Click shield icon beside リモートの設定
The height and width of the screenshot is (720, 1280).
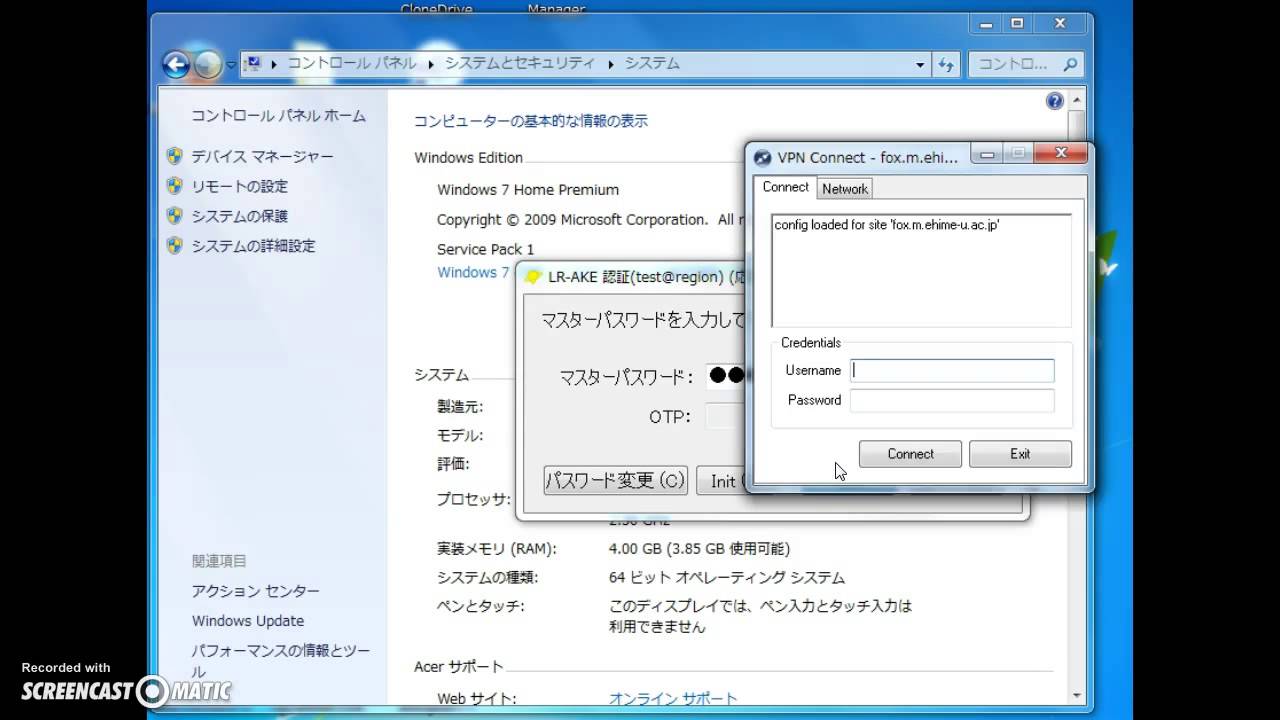[x=174, y=186]
